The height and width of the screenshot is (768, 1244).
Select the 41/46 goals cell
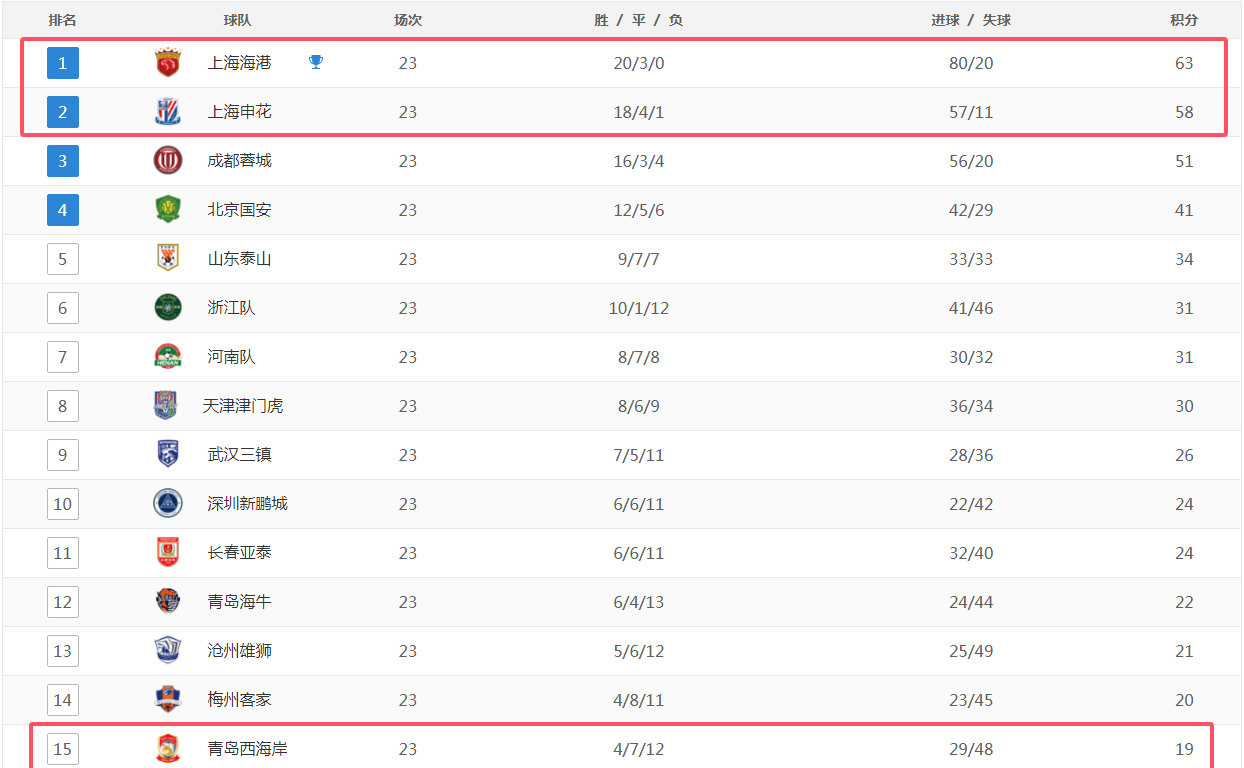click(971, 308)
